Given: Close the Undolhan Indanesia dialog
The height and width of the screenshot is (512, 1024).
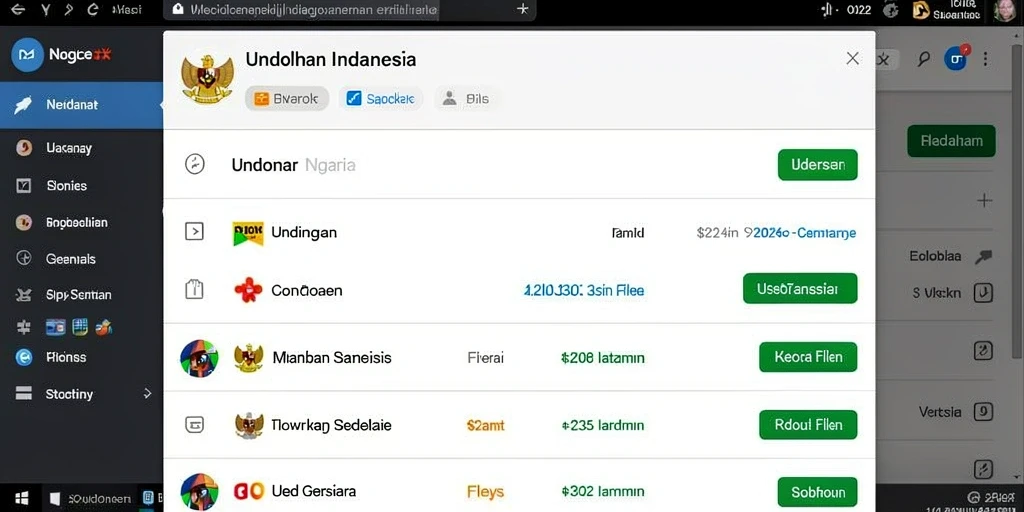Looking at the screenshot, I should click(x=852, y=59).
